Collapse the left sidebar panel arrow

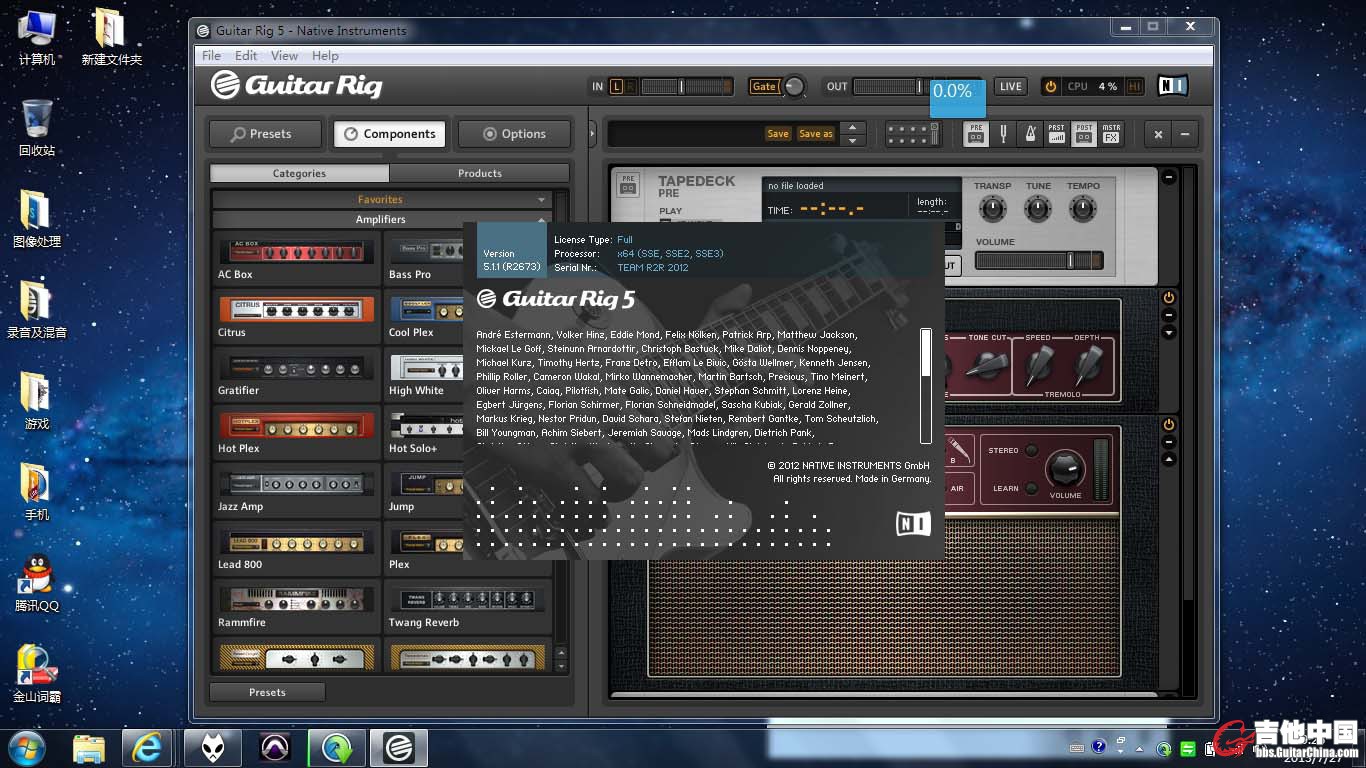click(x=592, y=134)
